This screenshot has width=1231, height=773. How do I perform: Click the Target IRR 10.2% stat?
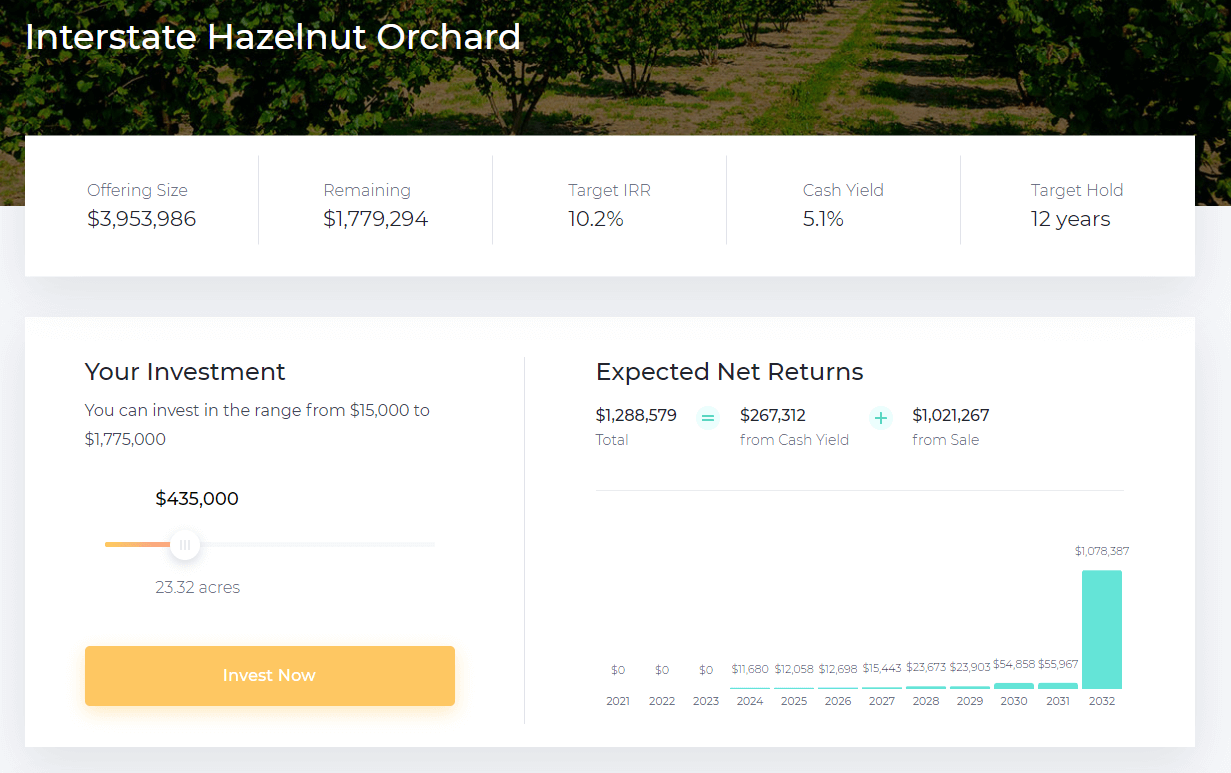point(609,205)
